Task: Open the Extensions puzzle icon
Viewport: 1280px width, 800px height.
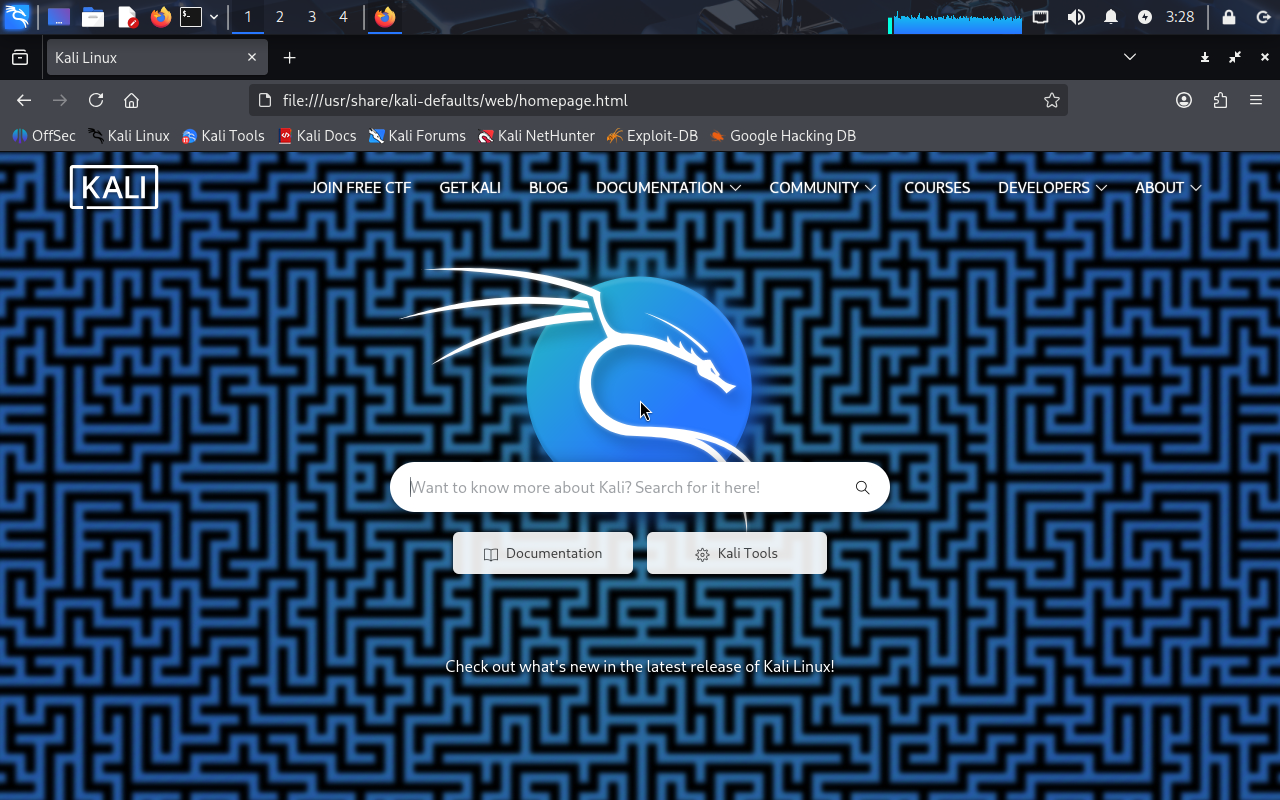Action: click(1220, 100)
